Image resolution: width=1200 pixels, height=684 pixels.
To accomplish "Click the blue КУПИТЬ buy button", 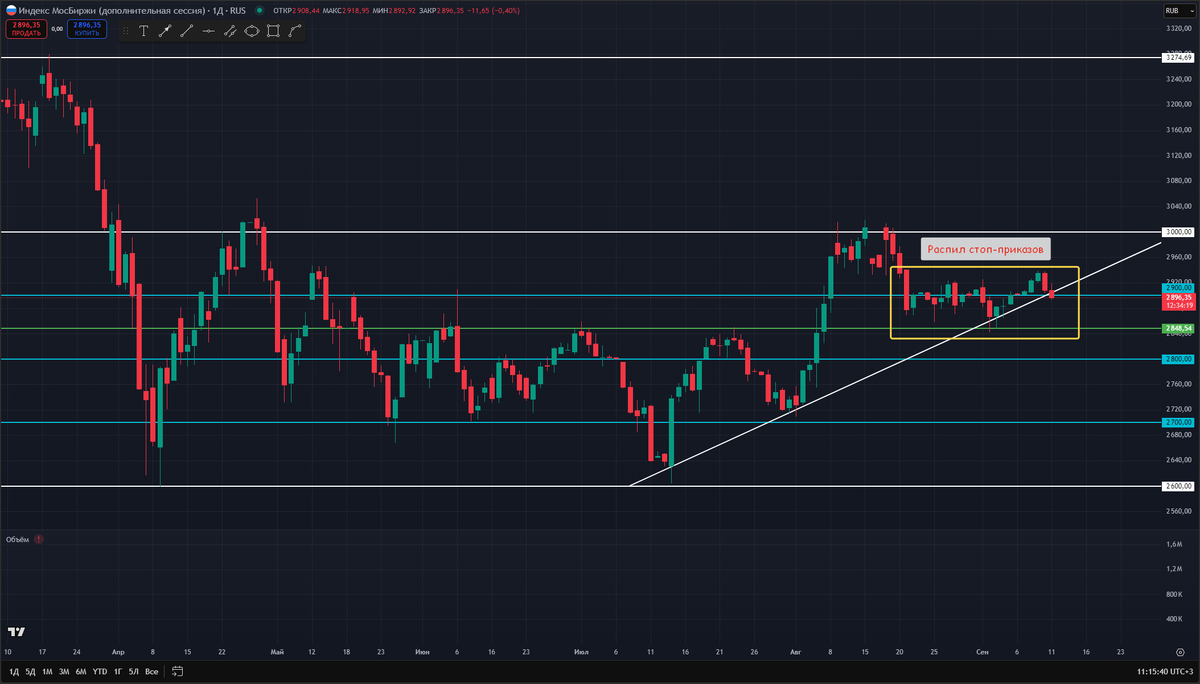I will tap(87, 29).
